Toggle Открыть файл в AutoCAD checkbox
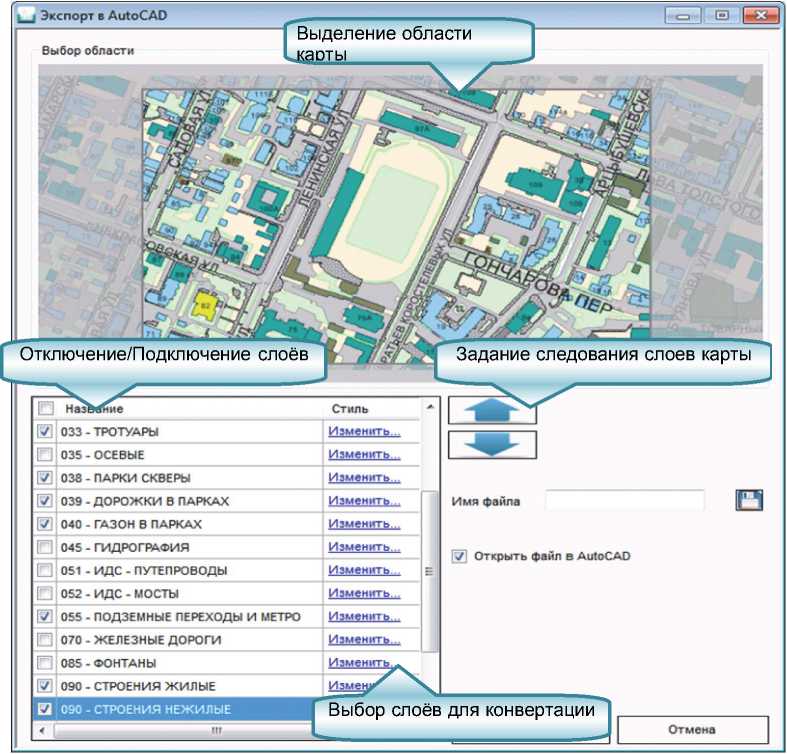 459,556
